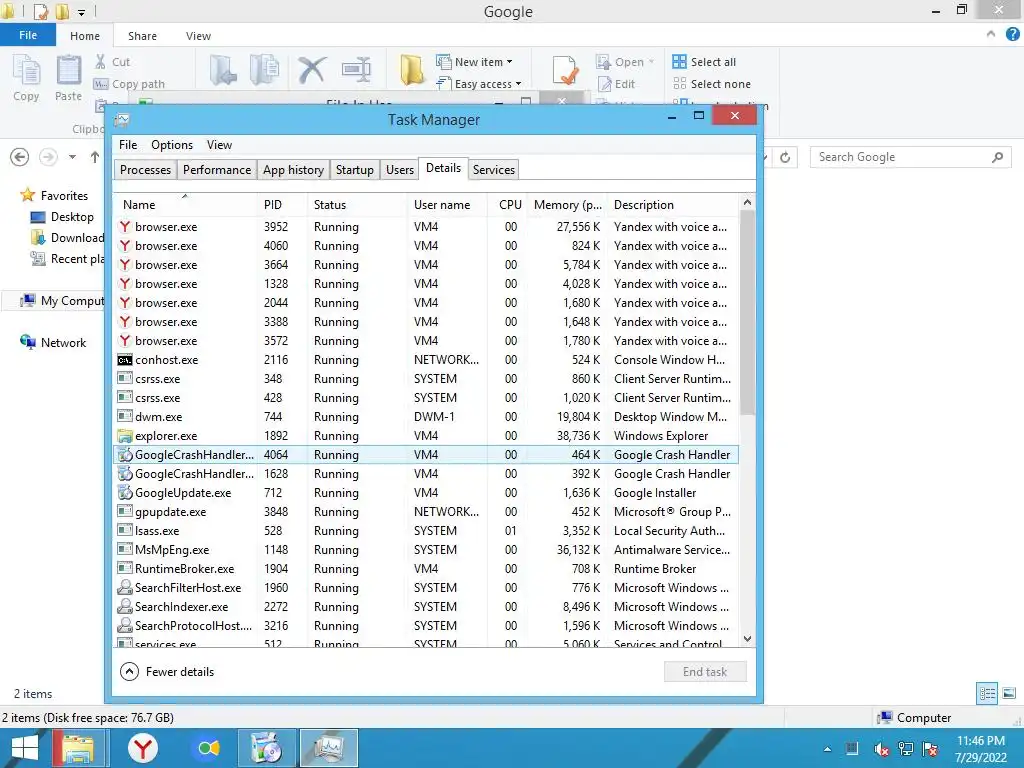The image size is (1024, 768).
Task: Open Desktop under Favorites
Action: pos(62,217)
